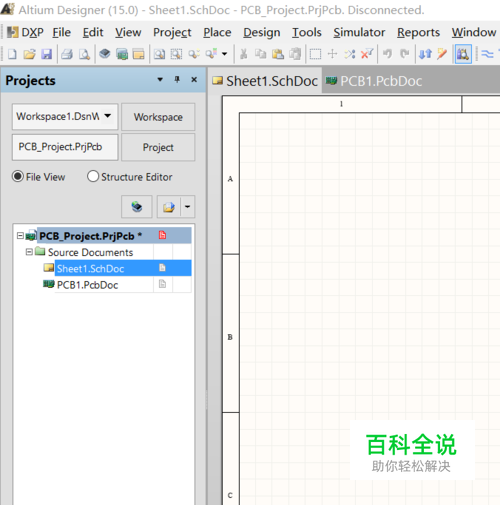Open dropdown arrow beside the folder icon button
The image size is (500, 505).
[x=188, y=207]
